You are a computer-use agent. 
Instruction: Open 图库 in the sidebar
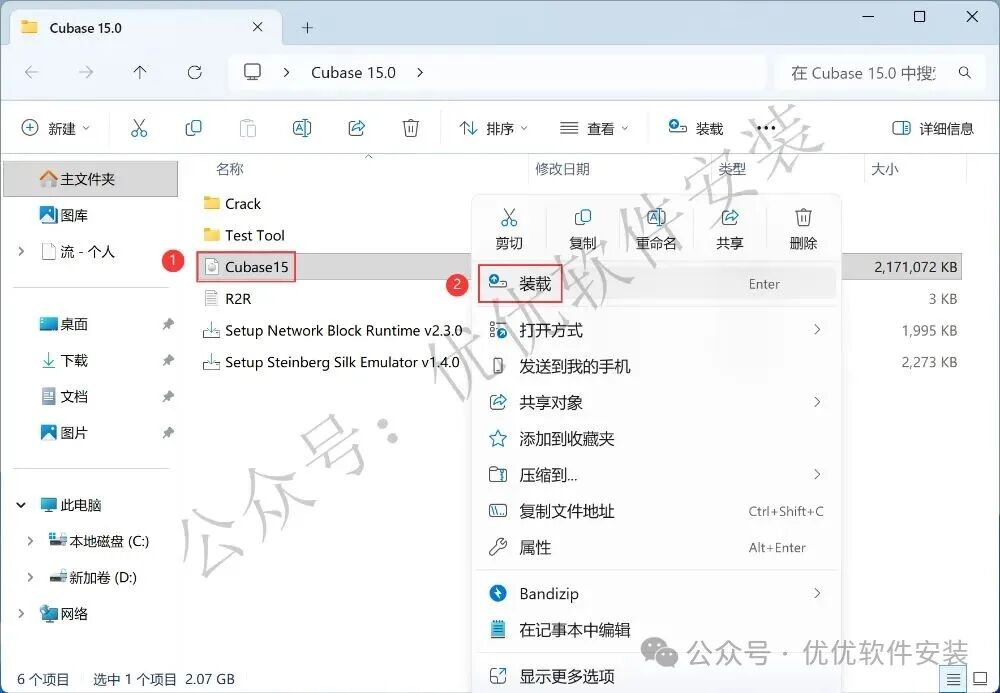pos(64,215)
